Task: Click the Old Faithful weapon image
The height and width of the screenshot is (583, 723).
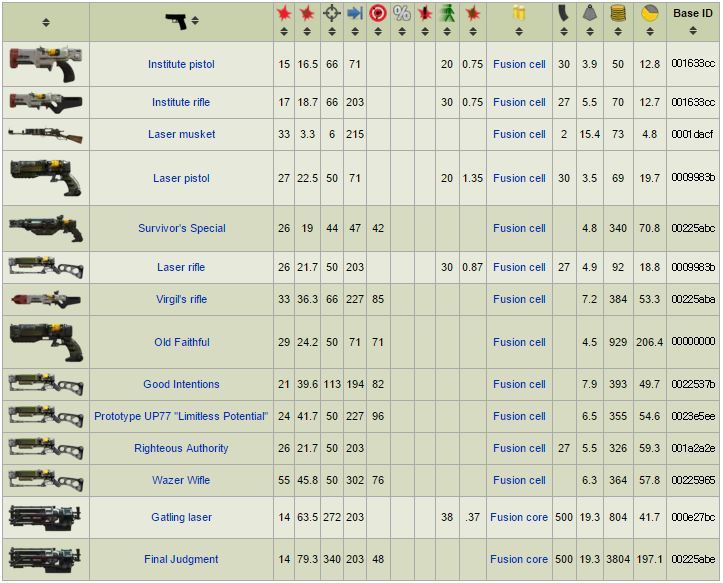Action: [46, 342]
